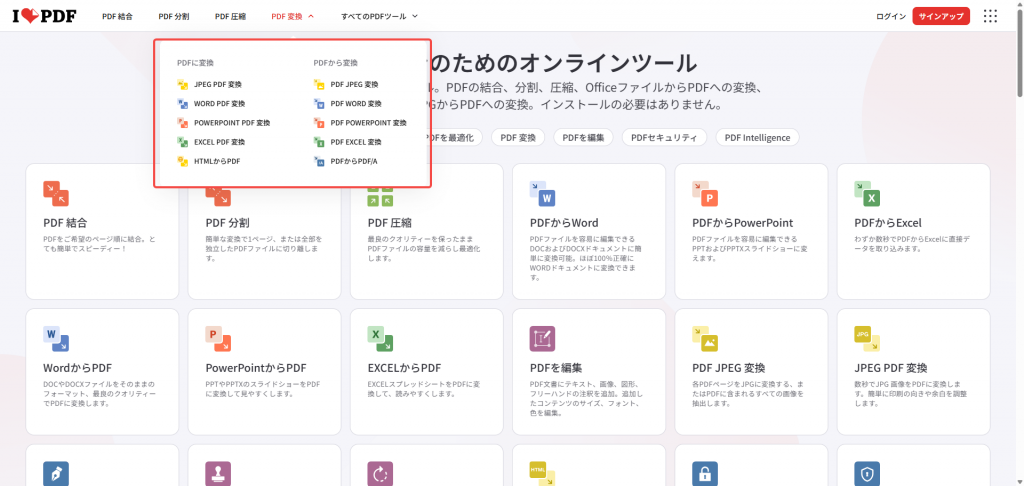Collapse the PDF 変換 dropdown menu
The height and width of the screenshot is (486, 1024).
tap(293, 16)
